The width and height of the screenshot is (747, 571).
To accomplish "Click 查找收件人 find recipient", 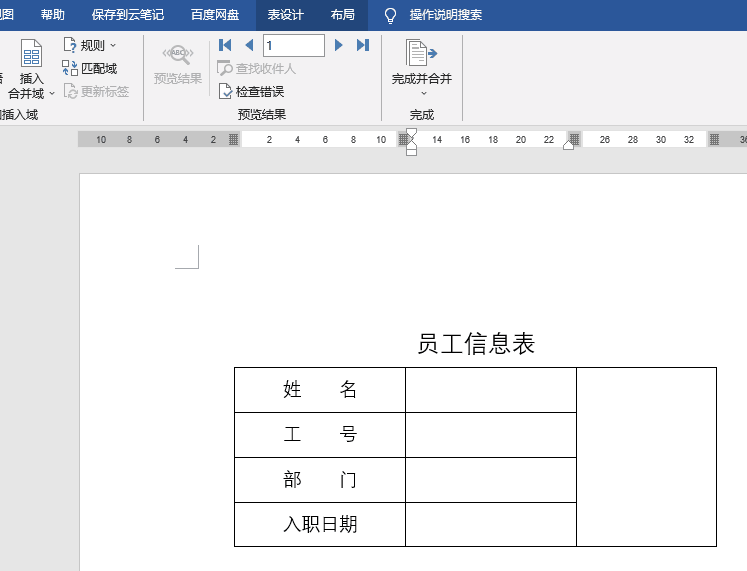I will 256,68.
